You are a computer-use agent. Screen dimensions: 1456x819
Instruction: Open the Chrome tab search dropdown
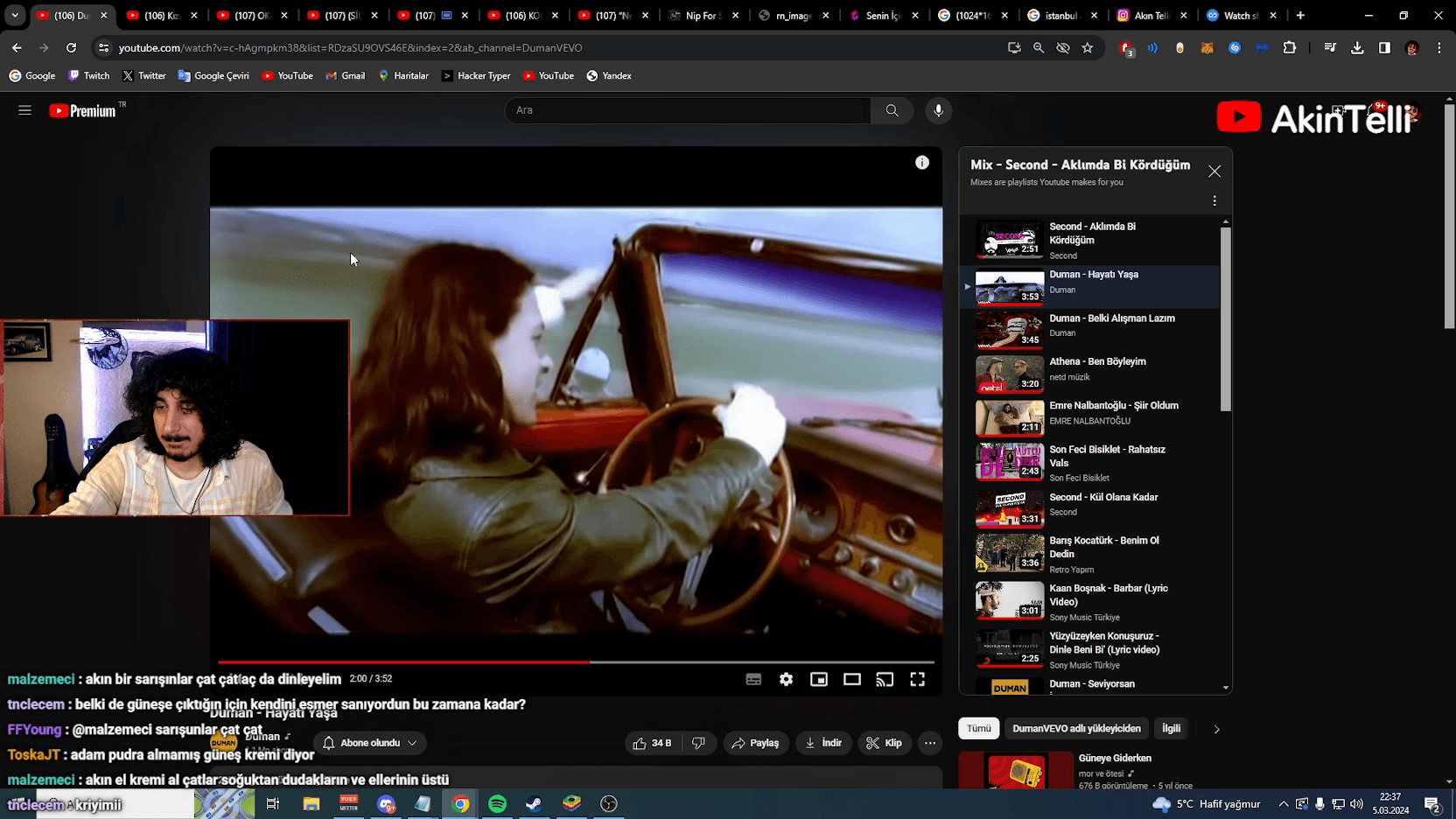click(15, 15)
